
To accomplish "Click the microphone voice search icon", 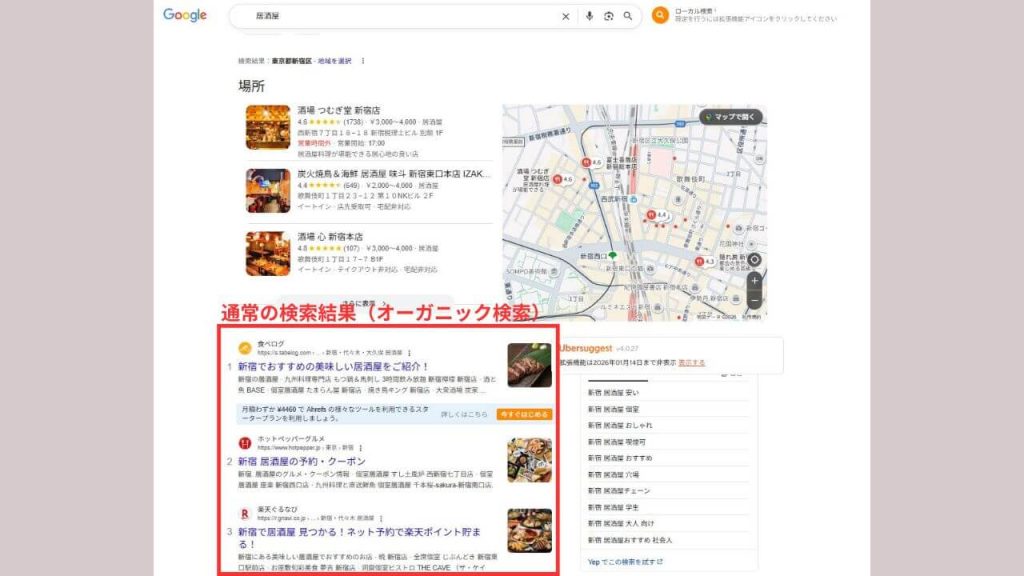I will pos(590,15).
